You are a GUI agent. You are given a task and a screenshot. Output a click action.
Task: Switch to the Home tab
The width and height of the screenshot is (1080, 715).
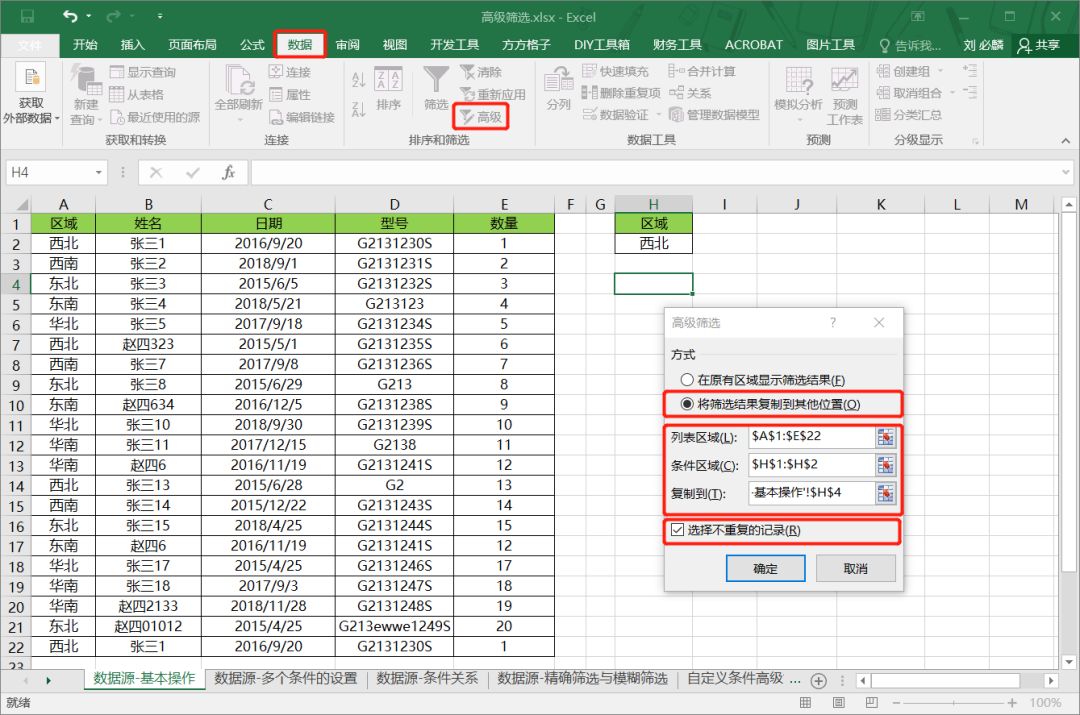(85, 45)
